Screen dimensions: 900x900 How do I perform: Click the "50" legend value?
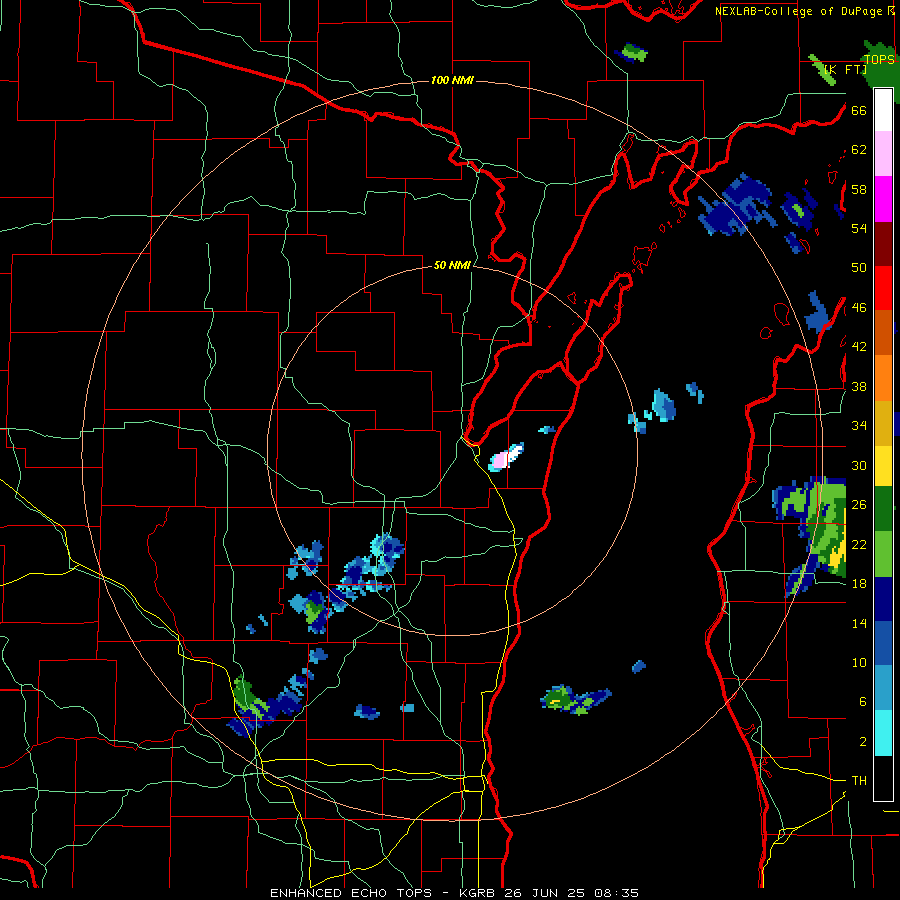click(x=859, y=267)
